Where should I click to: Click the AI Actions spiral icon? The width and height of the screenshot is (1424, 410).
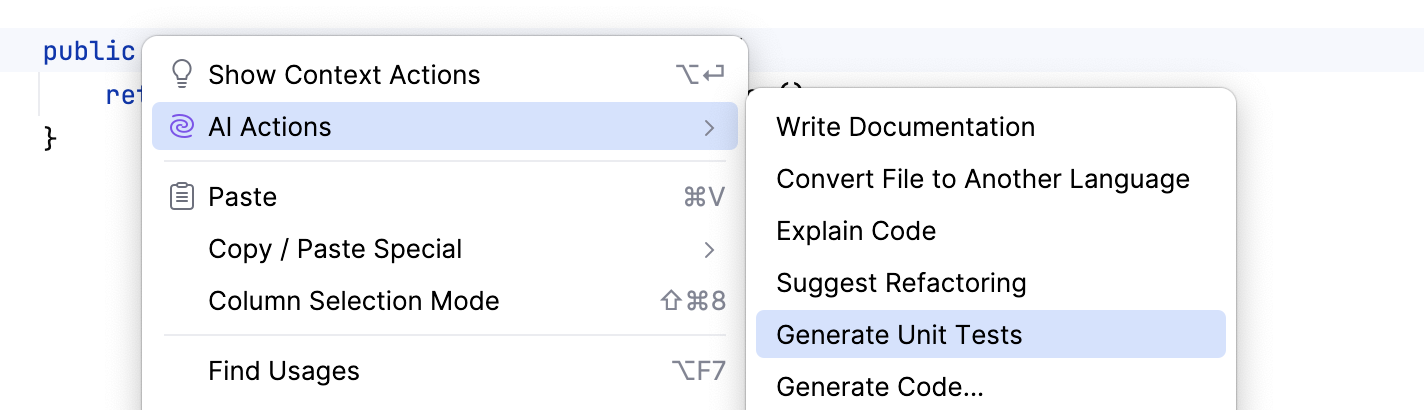pos(181,127)
